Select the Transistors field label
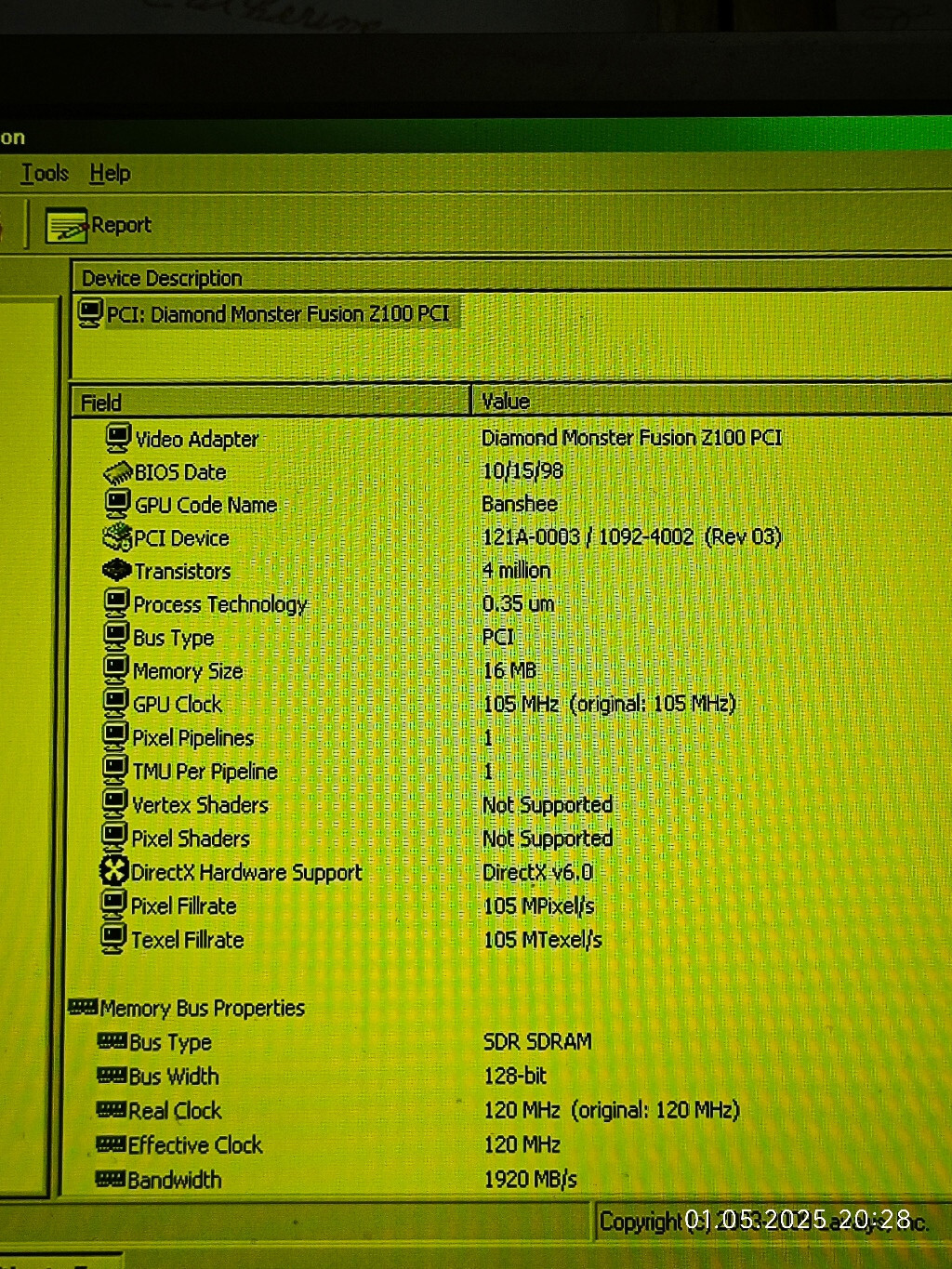952x1269 pixels. [182, 571]
